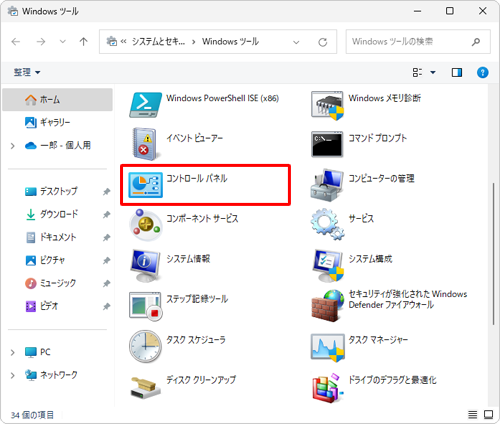Click the refresh button in address bar
Image resolution: width=500 pixels, height=424 pixels.
tap(322, 42)
